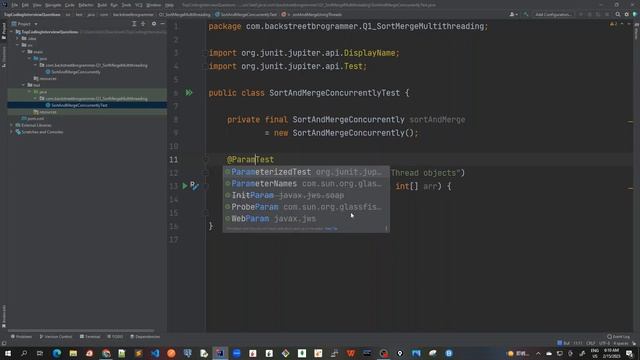Open the TODO tool window tab
This screenshot has width=640, height=360.
(115, 337)
